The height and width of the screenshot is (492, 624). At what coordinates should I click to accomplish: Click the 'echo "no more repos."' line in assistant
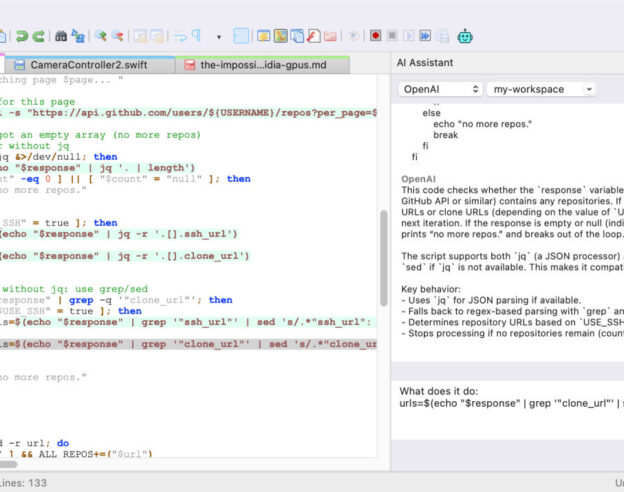point(482,124)
